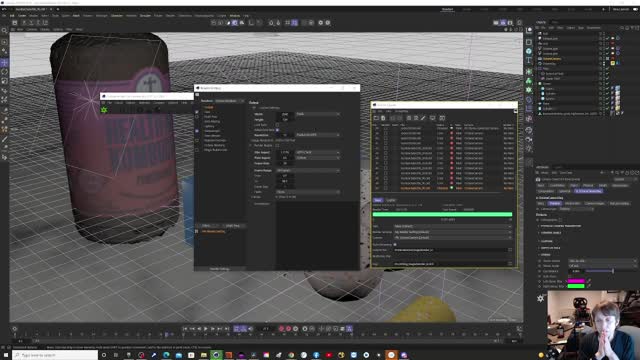Click the red Record keyframe button
This screenshot has height=360, width=640.
[x=281, y=329]
